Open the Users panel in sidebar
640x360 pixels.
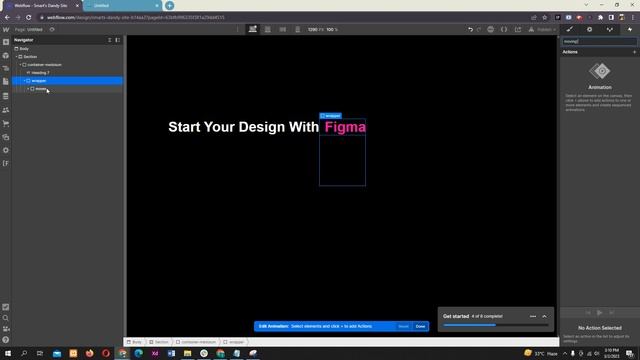(x=6, y=110)
